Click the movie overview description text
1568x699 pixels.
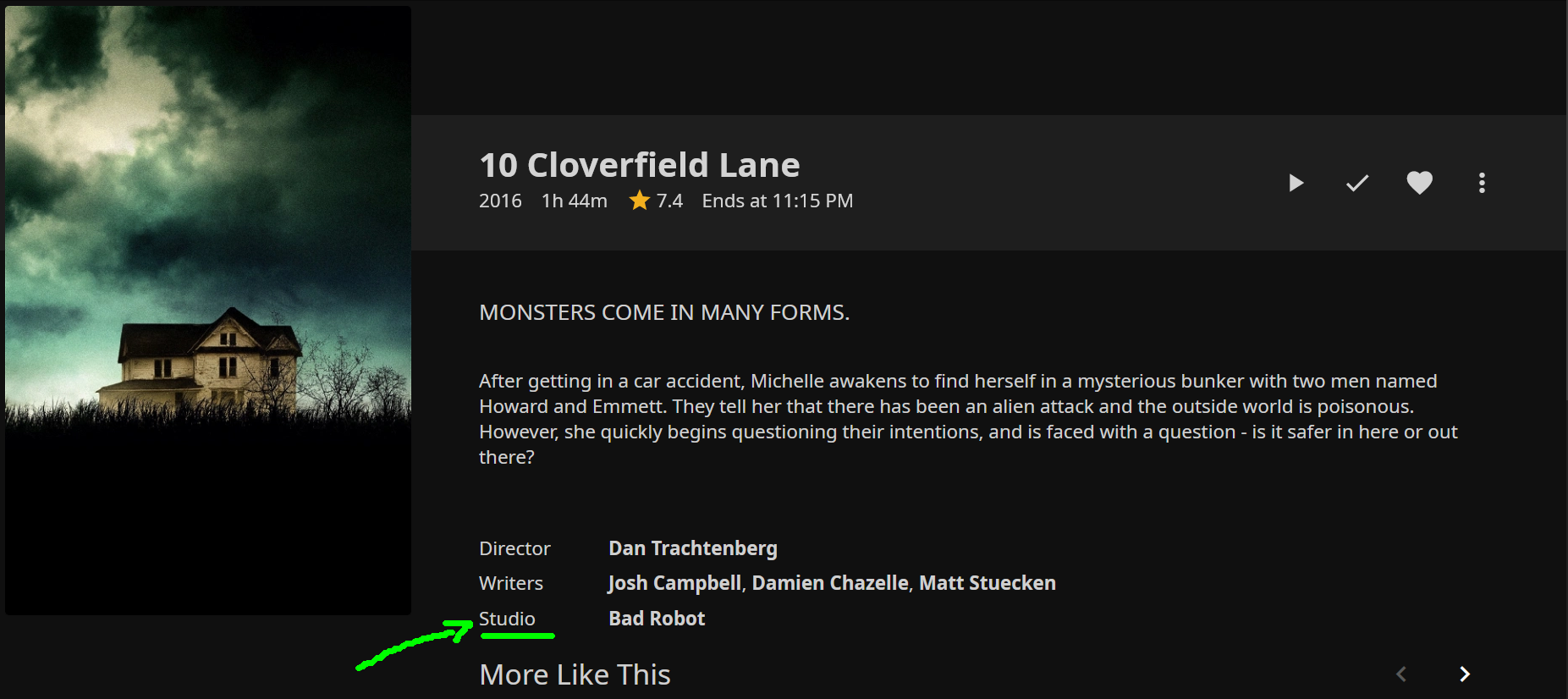click(x=967, y=419)
